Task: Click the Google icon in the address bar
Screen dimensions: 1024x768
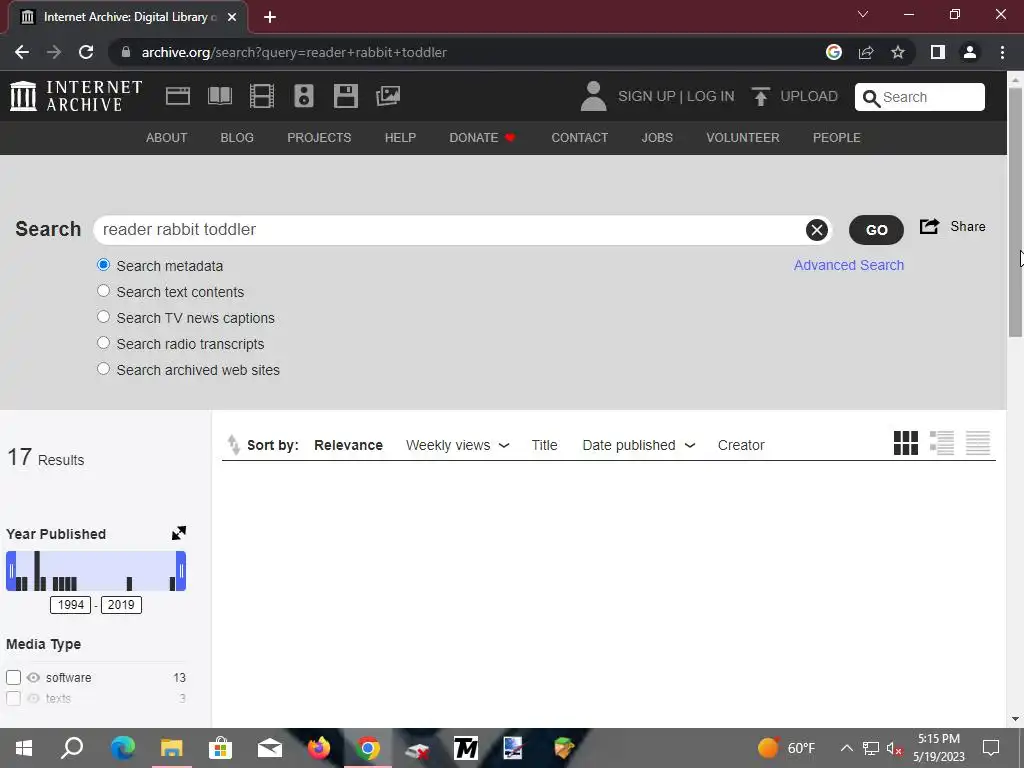Action: coord(834,52)
